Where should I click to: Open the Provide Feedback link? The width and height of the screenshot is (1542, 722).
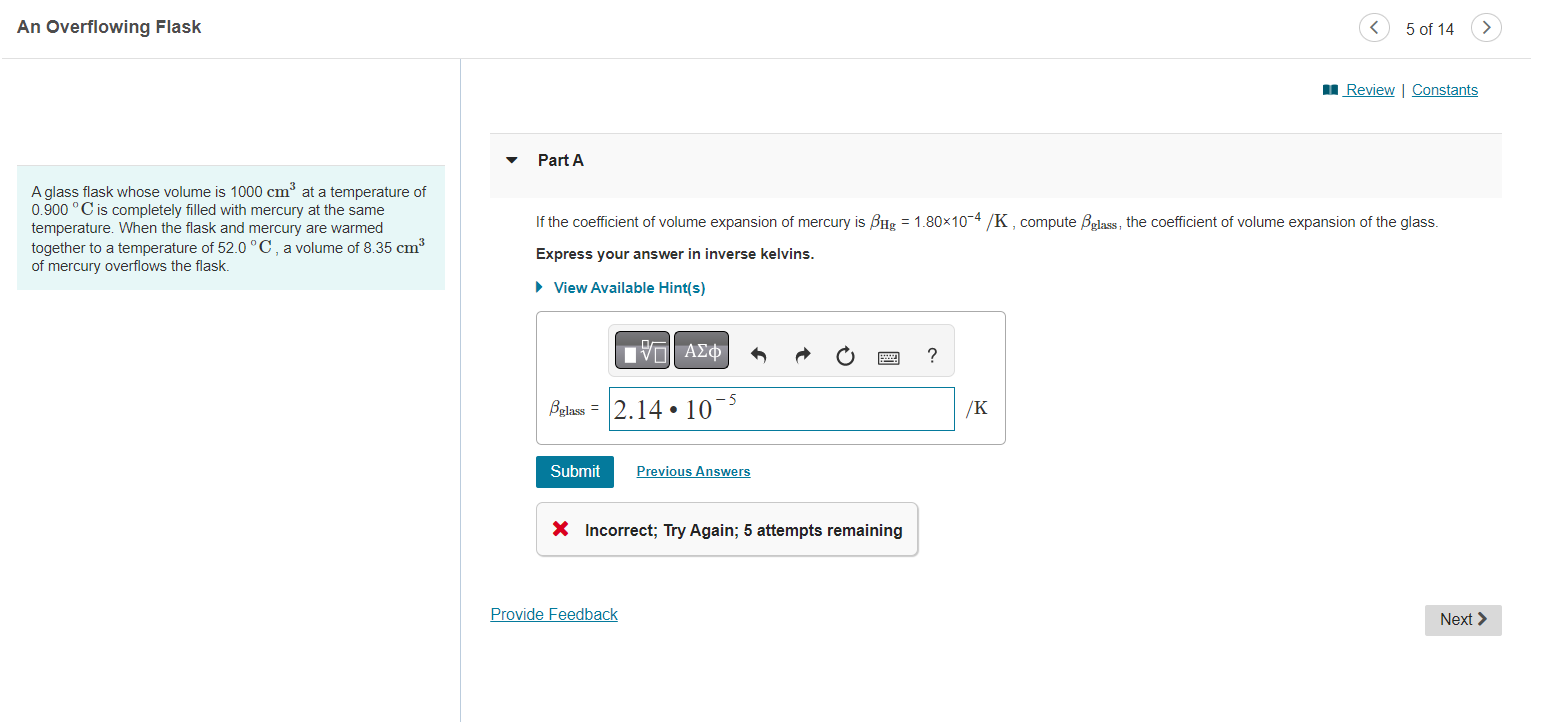tap(553, 614)
